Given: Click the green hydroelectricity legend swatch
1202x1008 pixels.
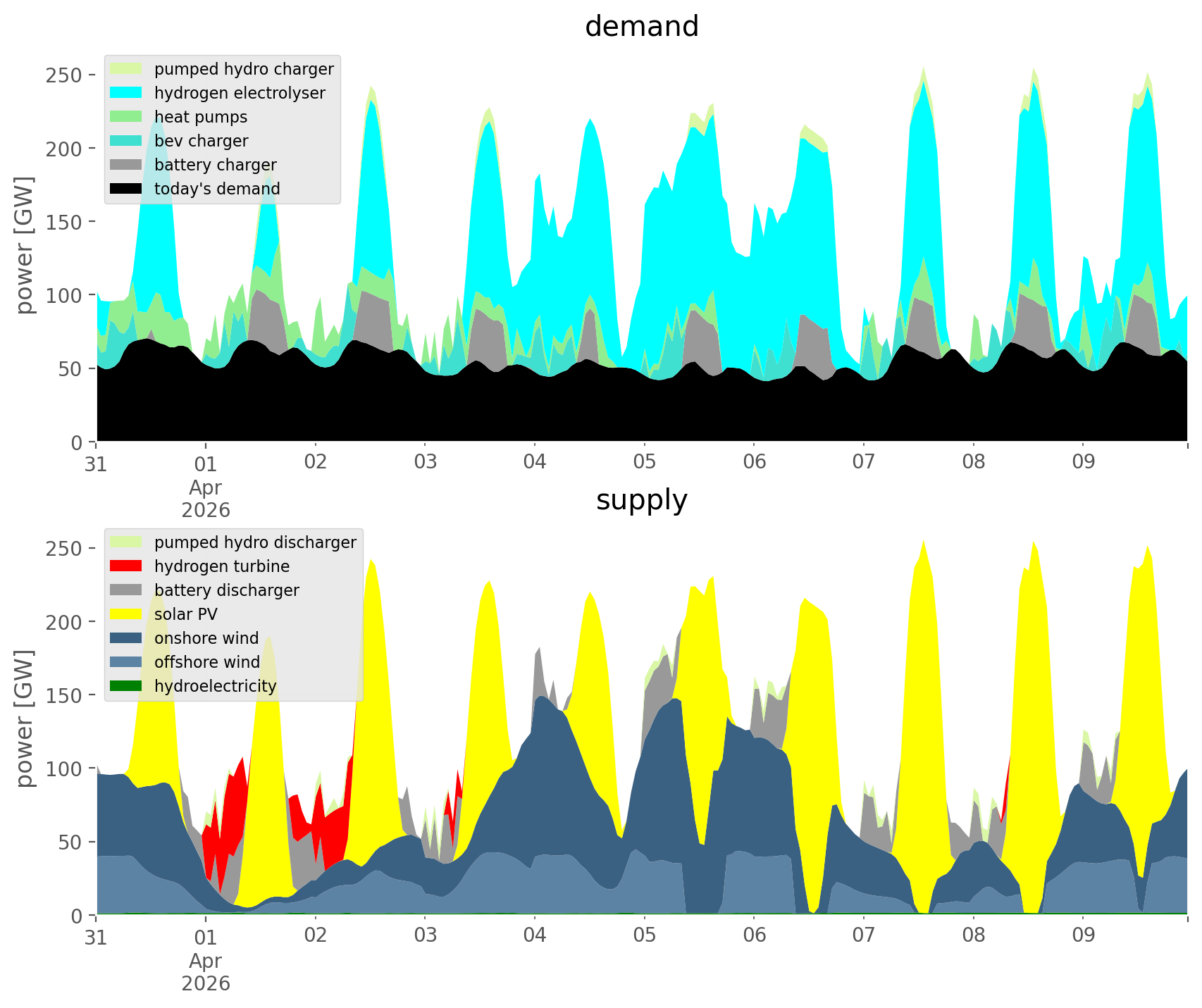Looking at the screenshot, I should coord(126,686).
